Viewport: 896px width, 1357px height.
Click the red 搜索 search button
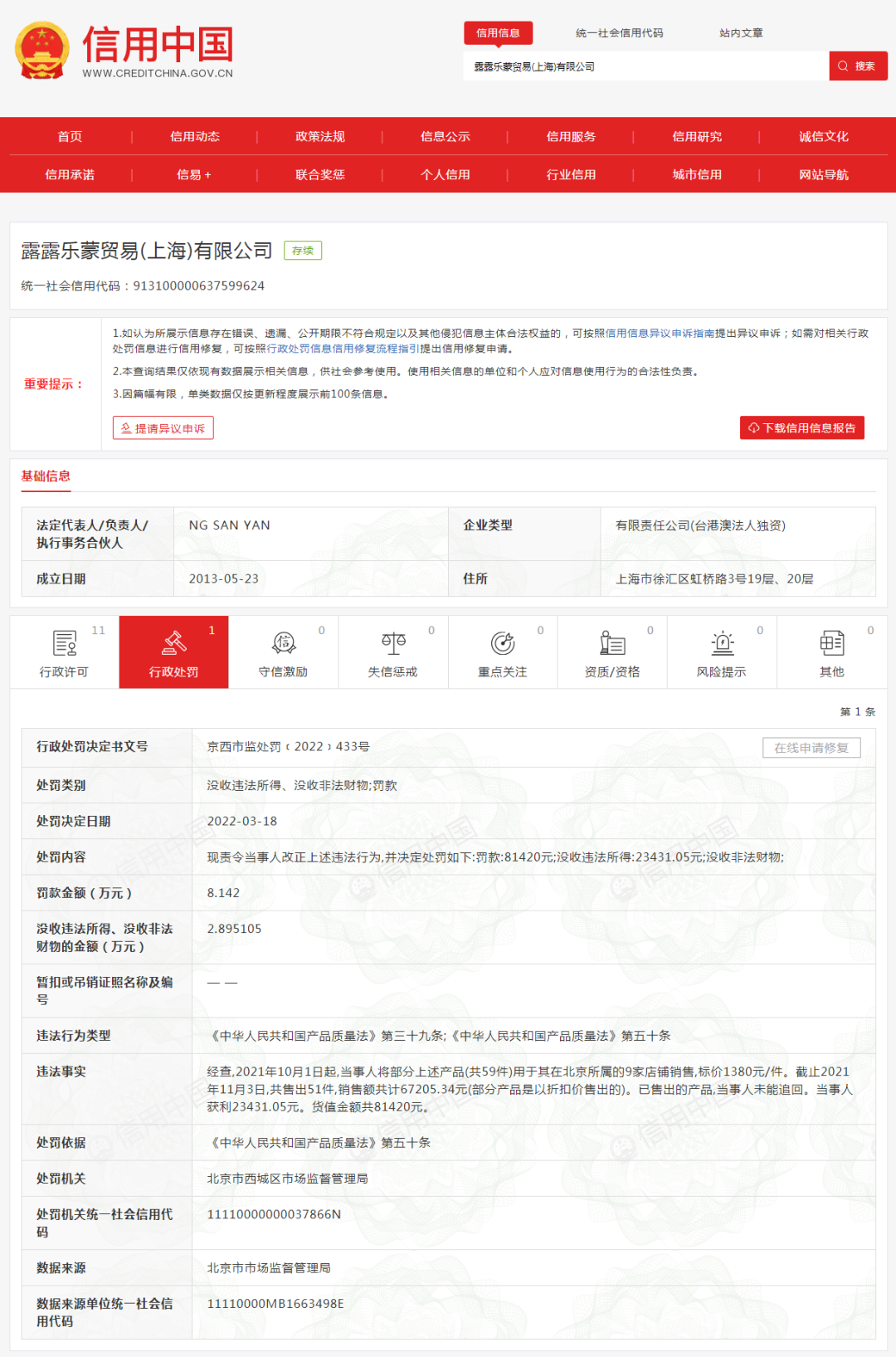[x=858, y=66]
